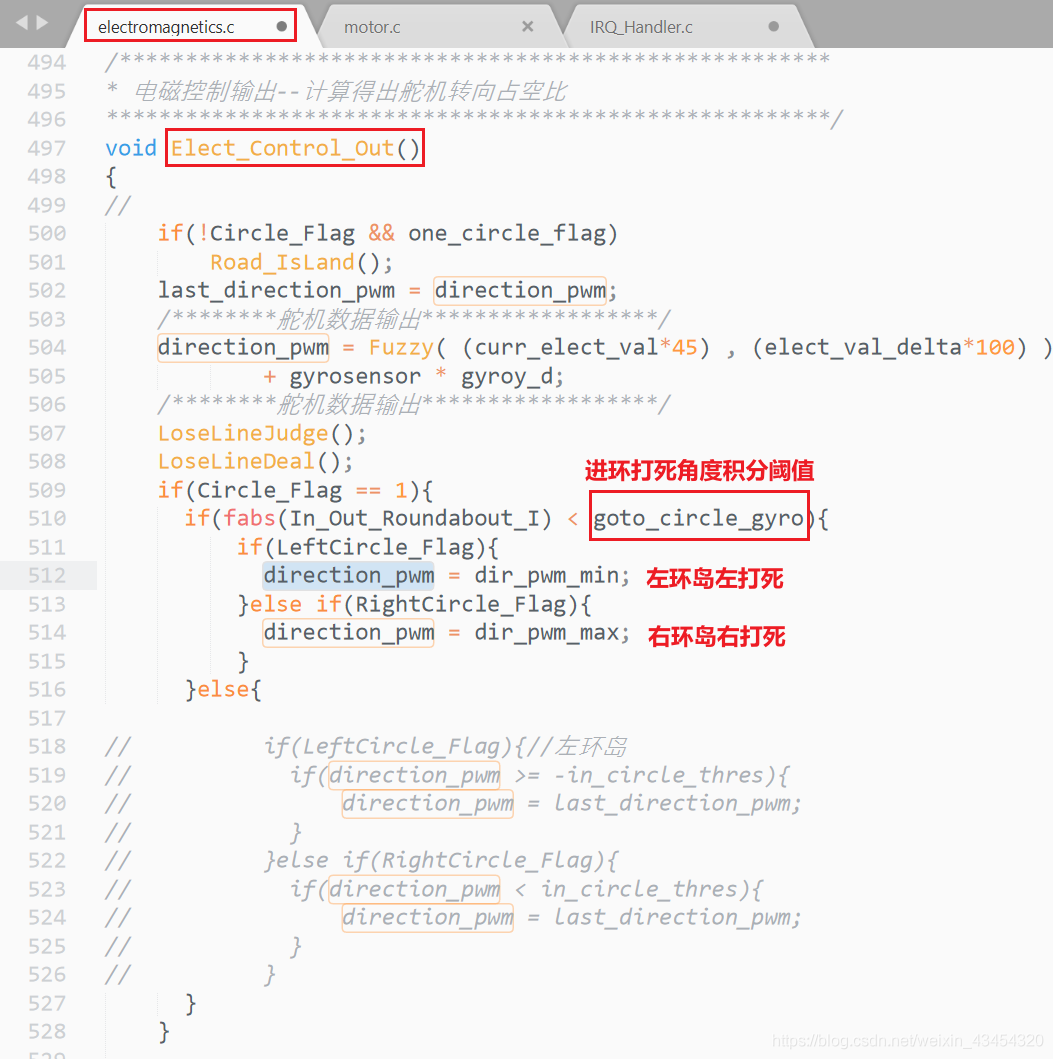
Task: Click line number 528 in gutter
Action: [47, 1031]
